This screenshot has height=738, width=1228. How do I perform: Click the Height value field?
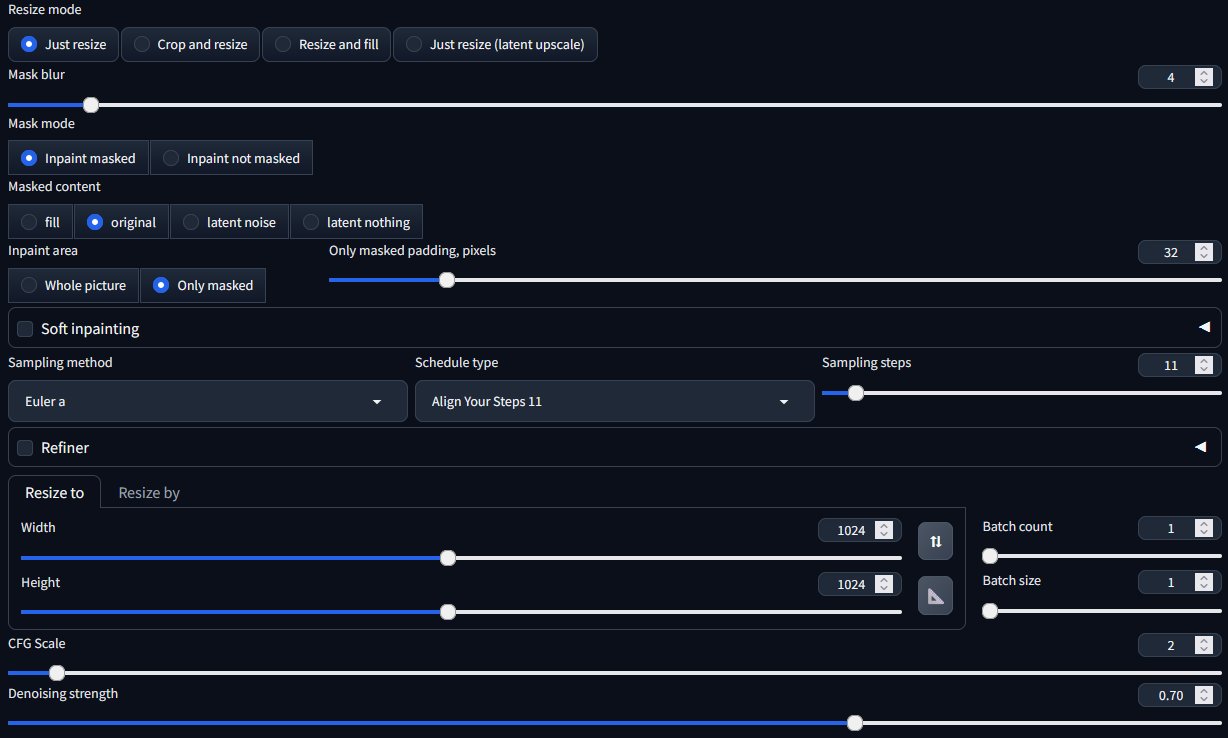(859, 584)
